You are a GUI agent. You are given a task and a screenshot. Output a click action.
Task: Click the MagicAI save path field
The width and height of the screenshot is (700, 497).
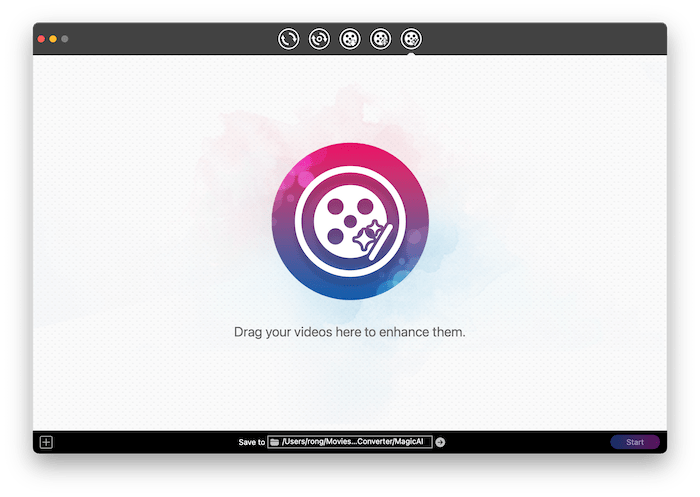pyautogui.click(x=356, y=442)
